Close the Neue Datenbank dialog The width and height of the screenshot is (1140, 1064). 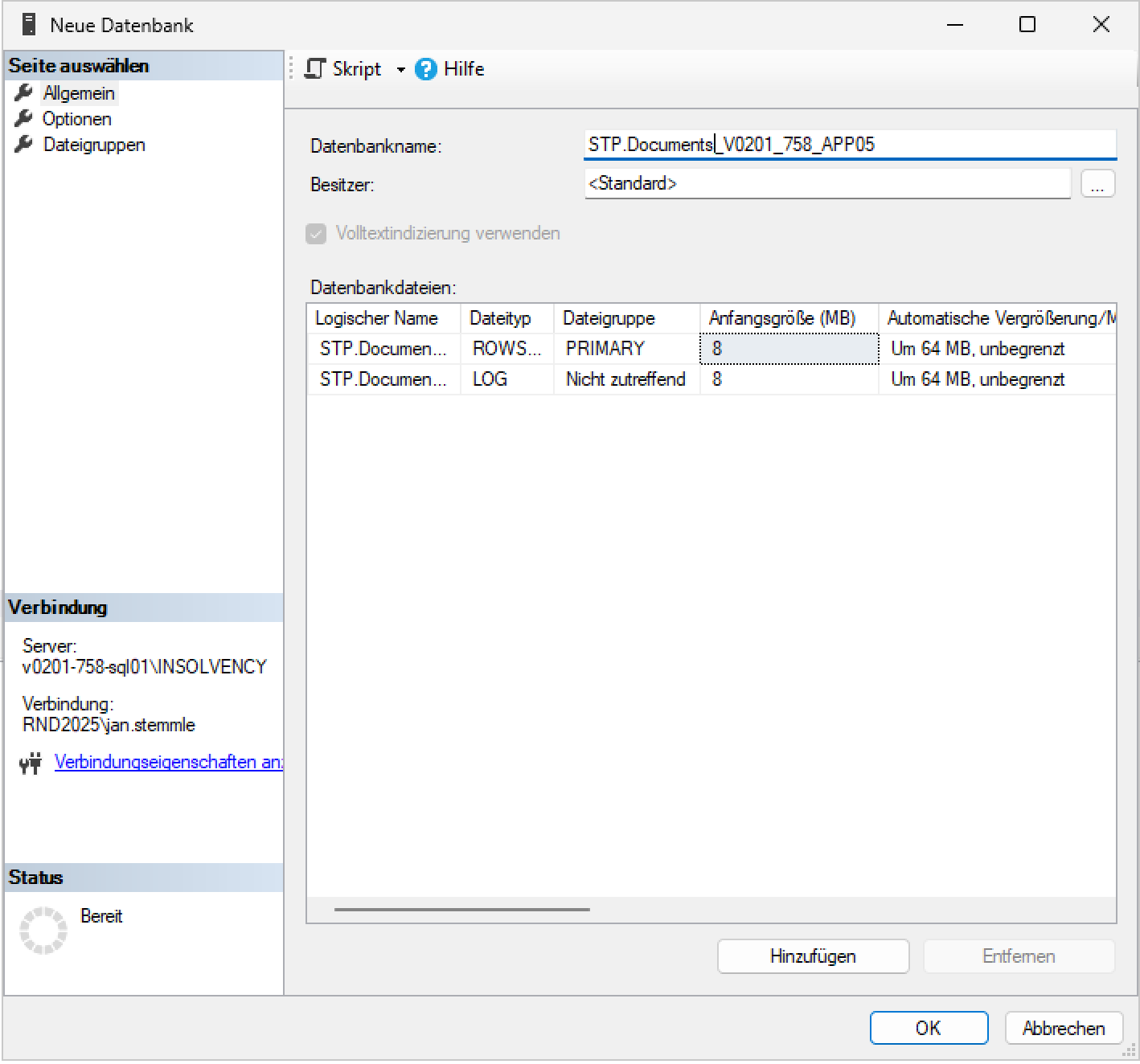pyautogui.click(x=1101, y=25)
